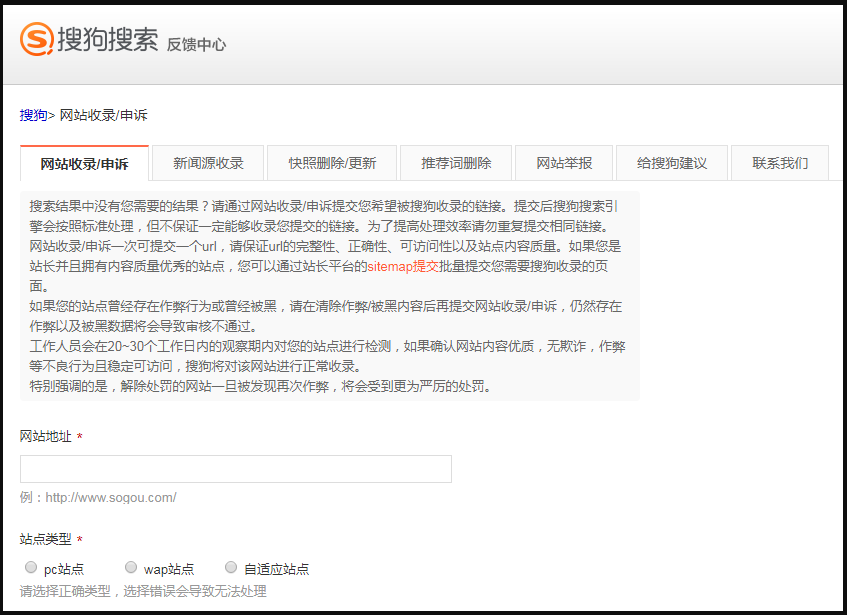Screen dimensions: 847x615
Task: Switch to the 给搜狗建议 tab
Action: tap(672, 163)
